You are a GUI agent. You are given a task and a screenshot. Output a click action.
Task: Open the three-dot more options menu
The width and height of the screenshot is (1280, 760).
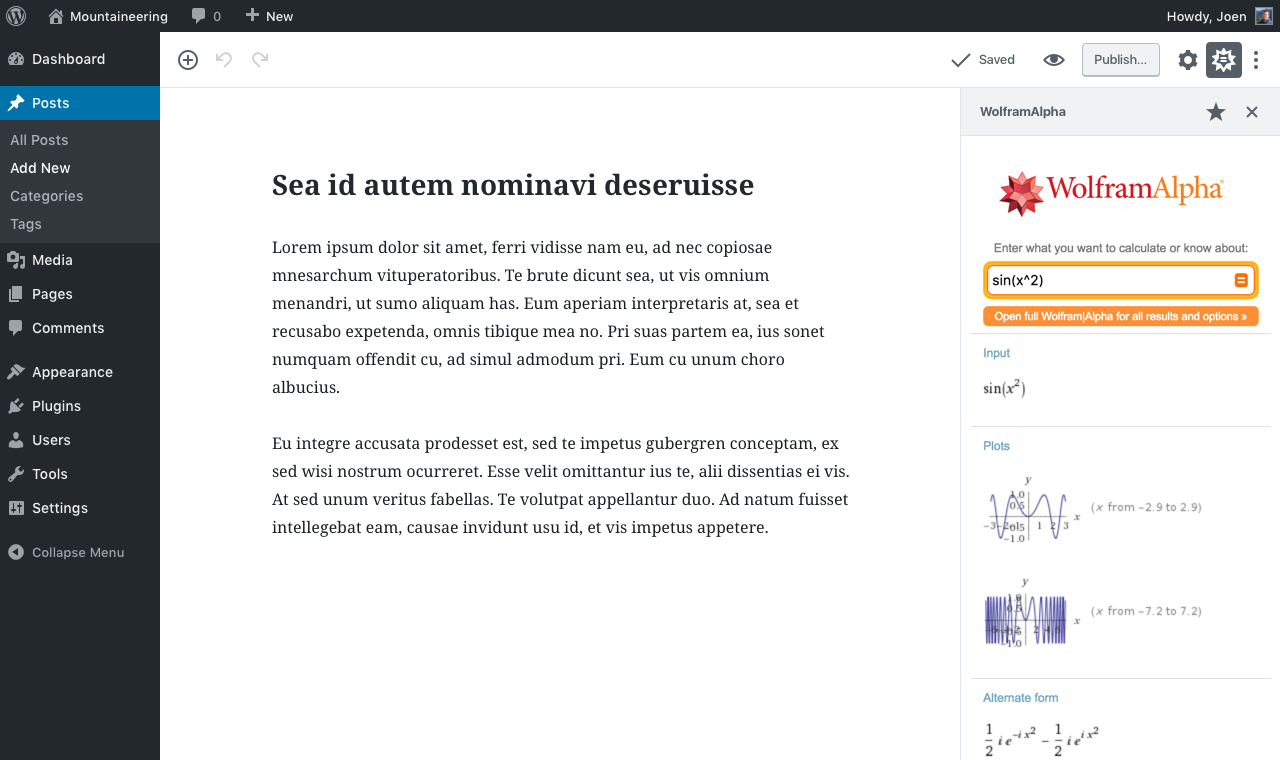click(x=1256, y=60)
